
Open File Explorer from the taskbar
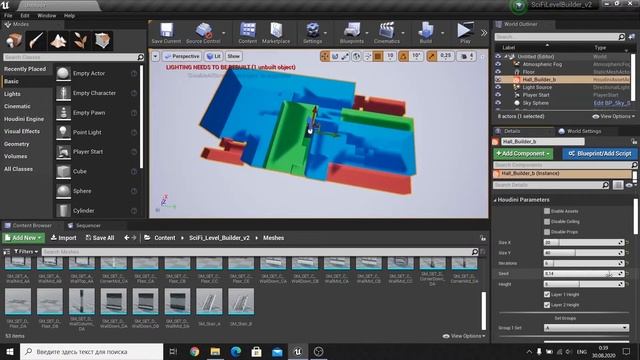pyautogui.click(x=215, y=351)
